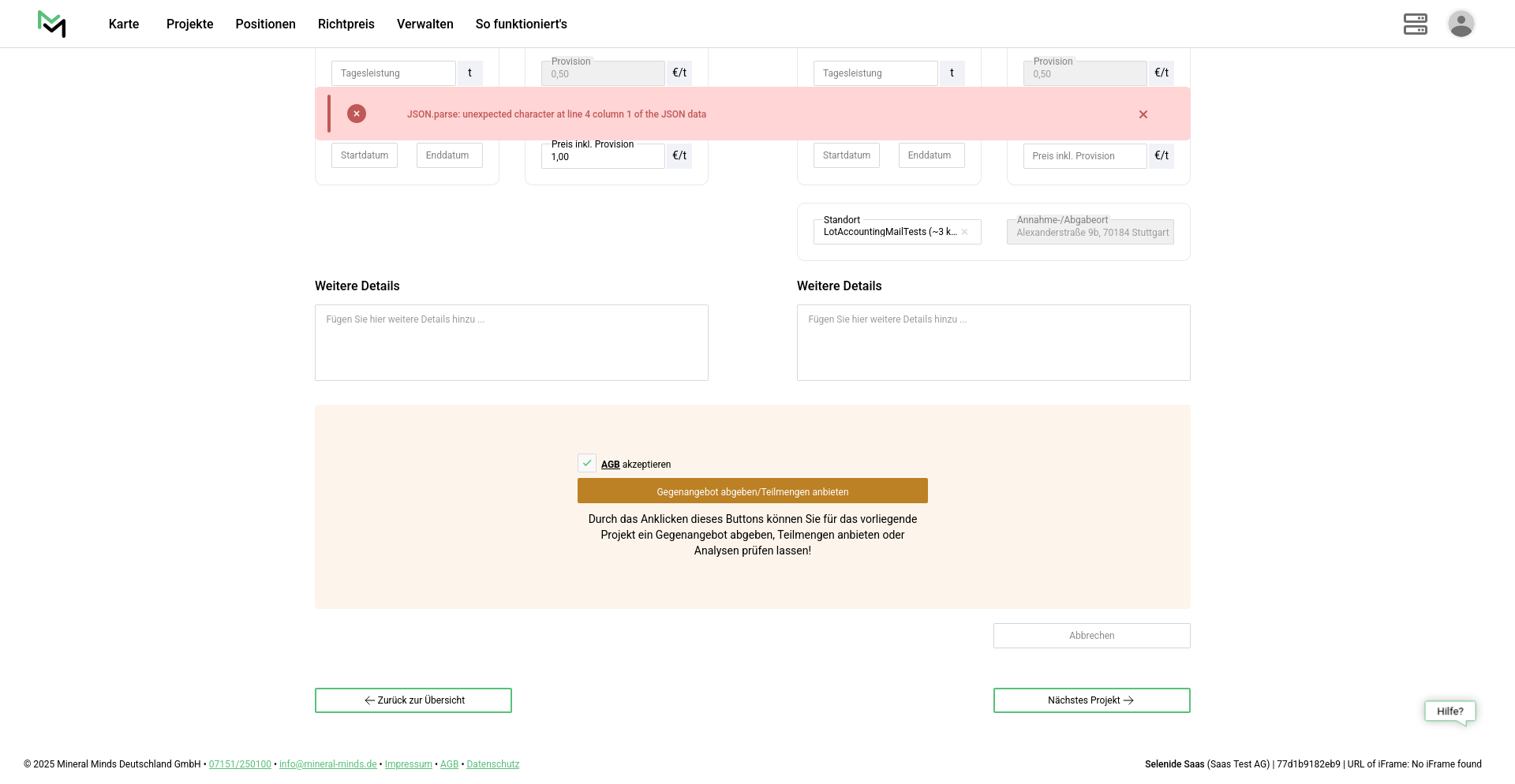Image resolution: width=1515 pixels, height=784 pixels.
Task: Open the right Enddatum date picker
Action: pyautogui.click(x=930, y=155)
